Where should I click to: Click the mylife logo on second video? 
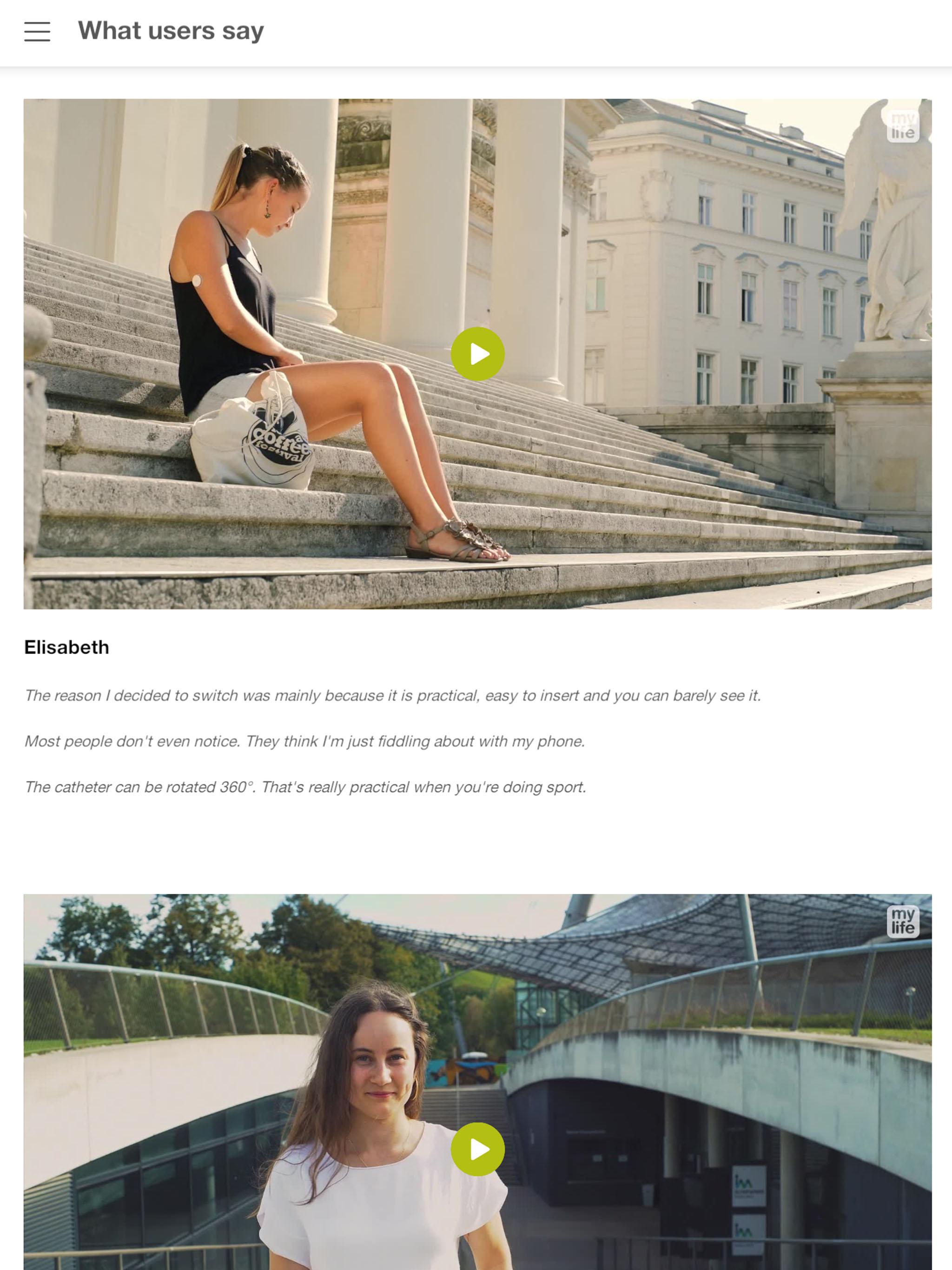pos(903,921)
